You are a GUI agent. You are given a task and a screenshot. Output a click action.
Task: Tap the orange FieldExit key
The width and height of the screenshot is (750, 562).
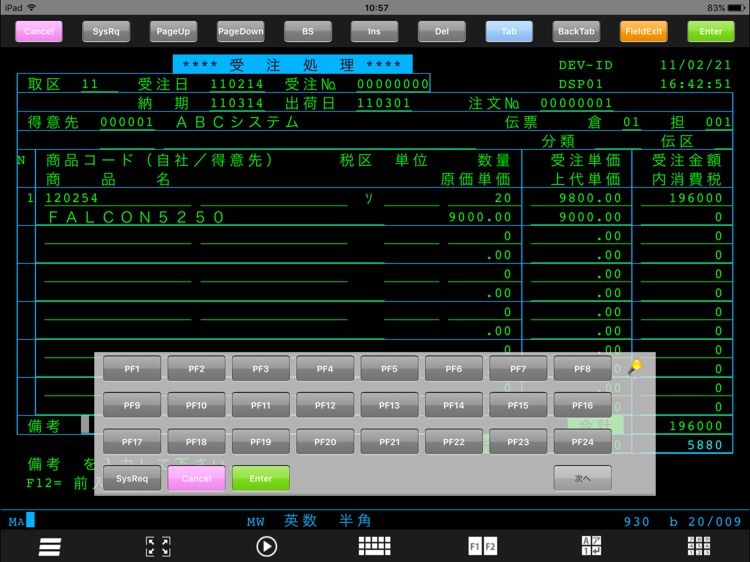click(643, 32)
